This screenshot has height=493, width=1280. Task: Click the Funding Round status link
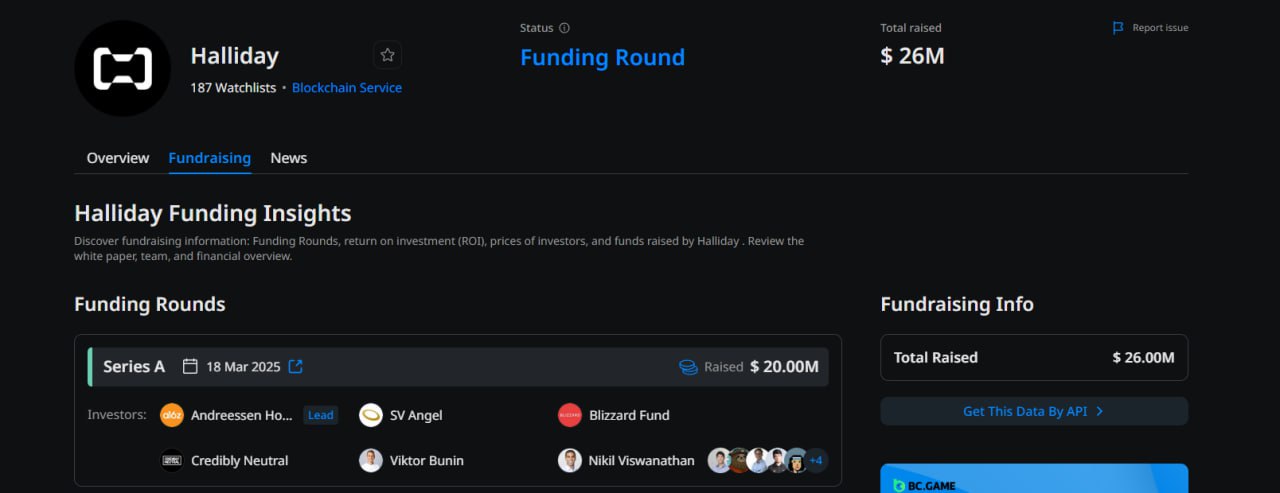pyautogui.click(x=603, y=57)
